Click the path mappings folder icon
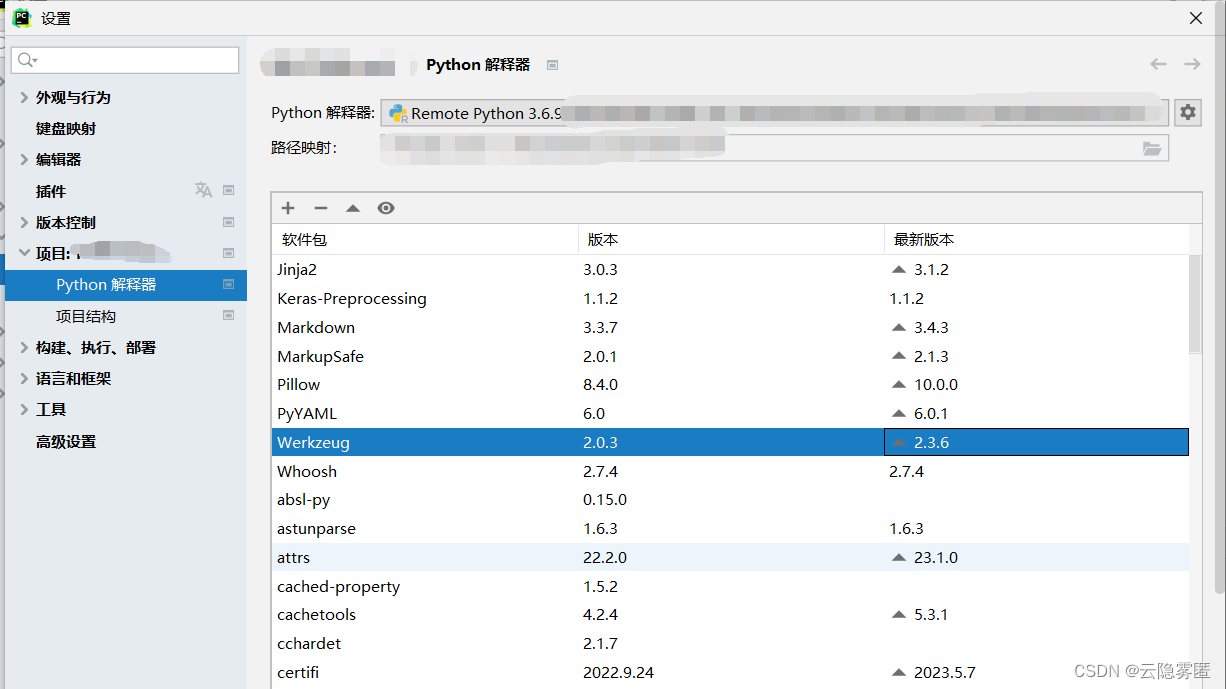Viewport: 1226px width, 689px height. tap(1152, 148)
